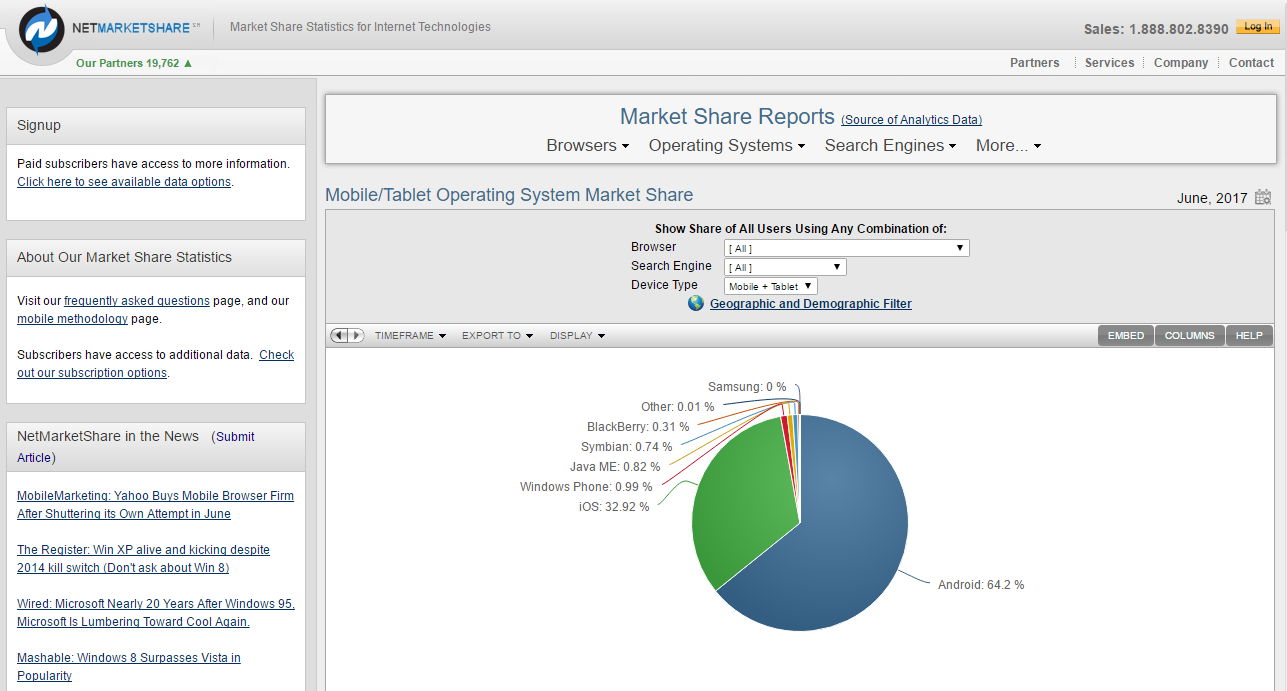1287x691 pixels.
Task: Click the Symbian: 0.74 % label
Action: tap(626, 447)
